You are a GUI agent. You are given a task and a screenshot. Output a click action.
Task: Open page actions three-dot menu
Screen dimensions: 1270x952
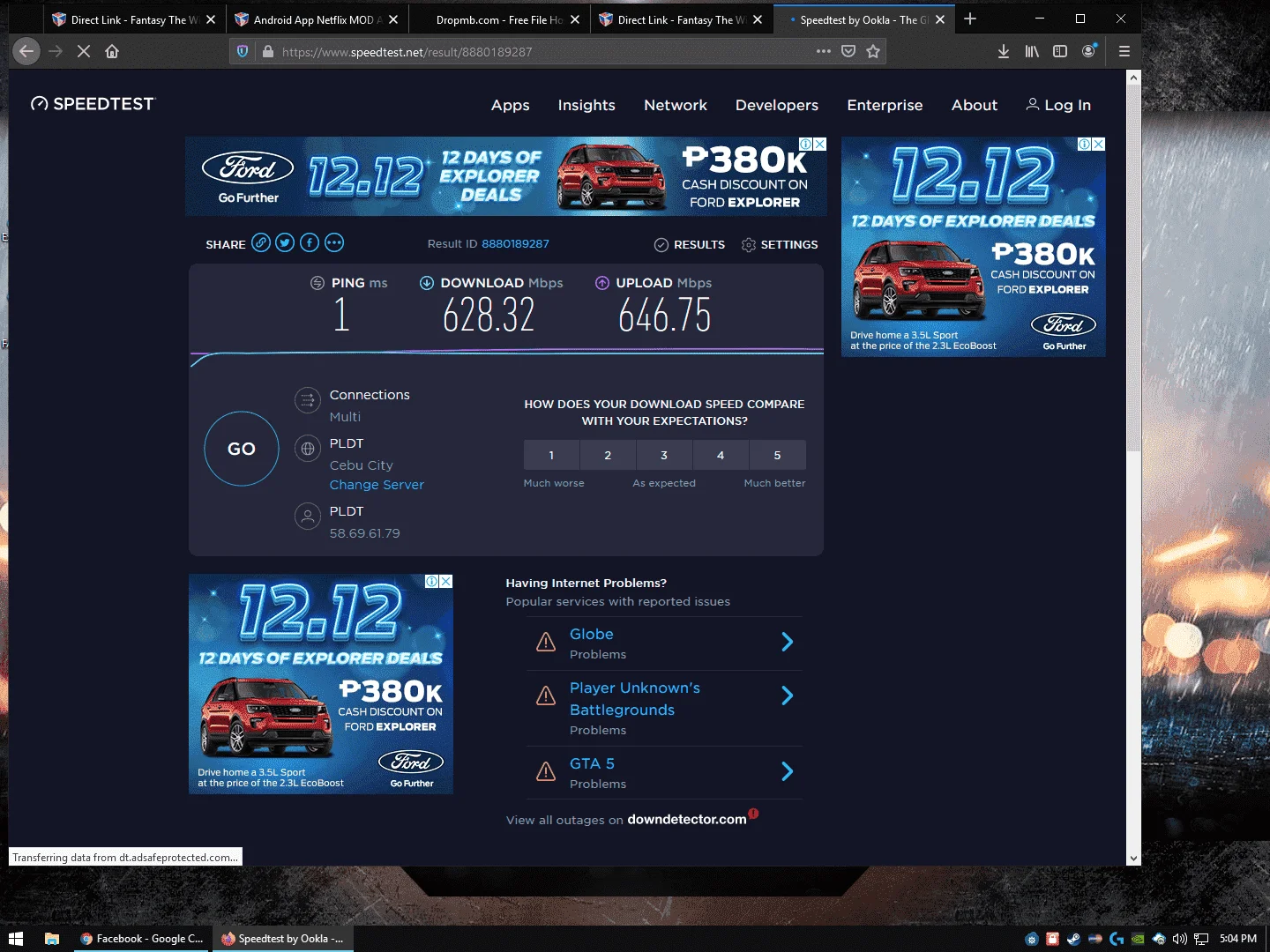point(824,51)
